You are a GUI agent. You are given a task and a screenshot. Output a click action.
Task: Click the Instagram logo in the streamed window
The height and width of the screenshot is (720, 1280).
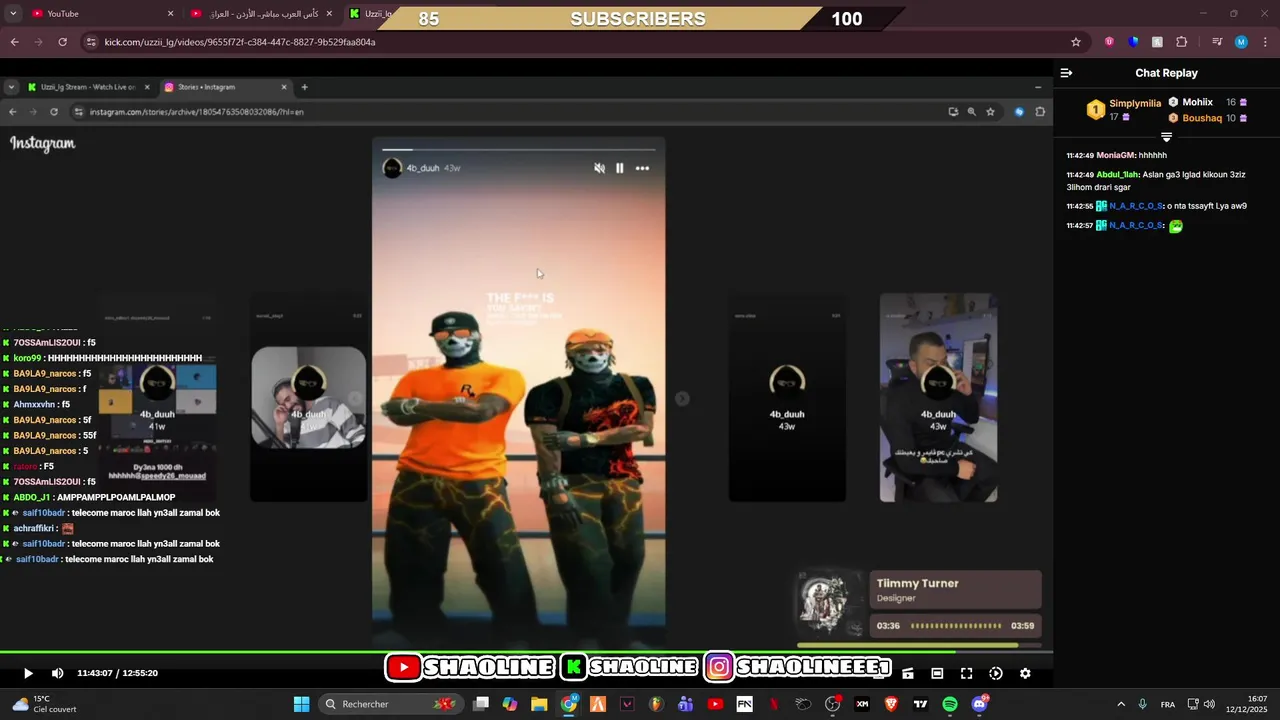point(43,143)
